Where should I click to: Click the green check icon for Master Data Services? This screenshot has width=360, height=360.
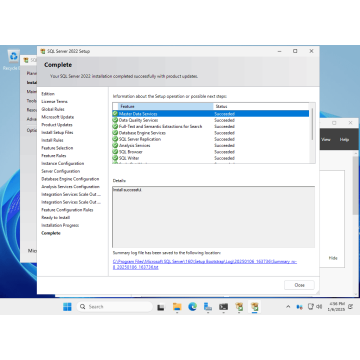pyautogui.click(x=115, y=114)
